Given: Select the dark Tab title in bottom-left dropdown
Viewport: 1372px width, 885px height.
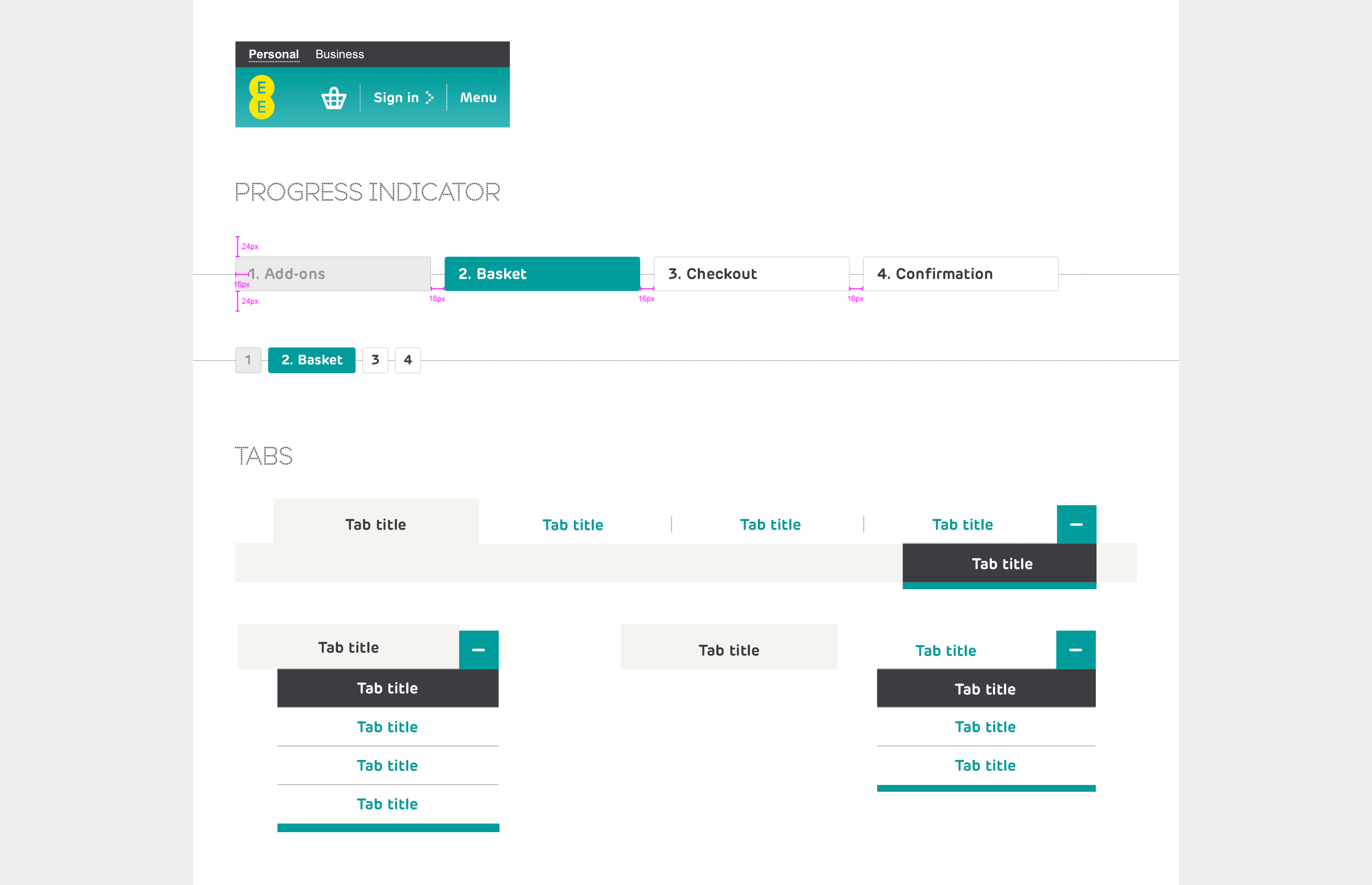Looking at the screenshot, I should coord(388,688).
